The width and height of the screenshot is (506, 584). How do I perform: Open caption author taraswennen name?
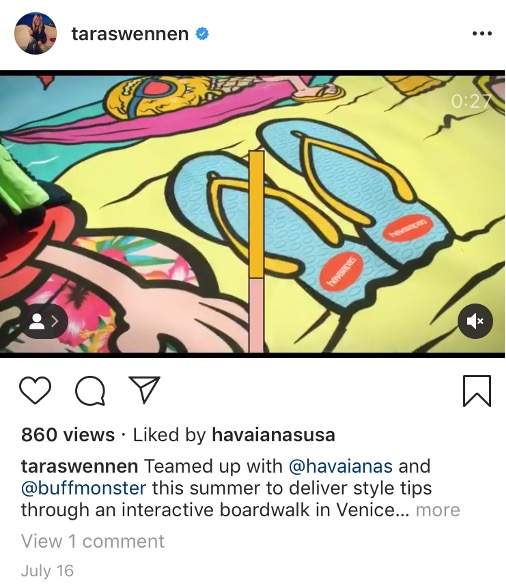point(79,466)
